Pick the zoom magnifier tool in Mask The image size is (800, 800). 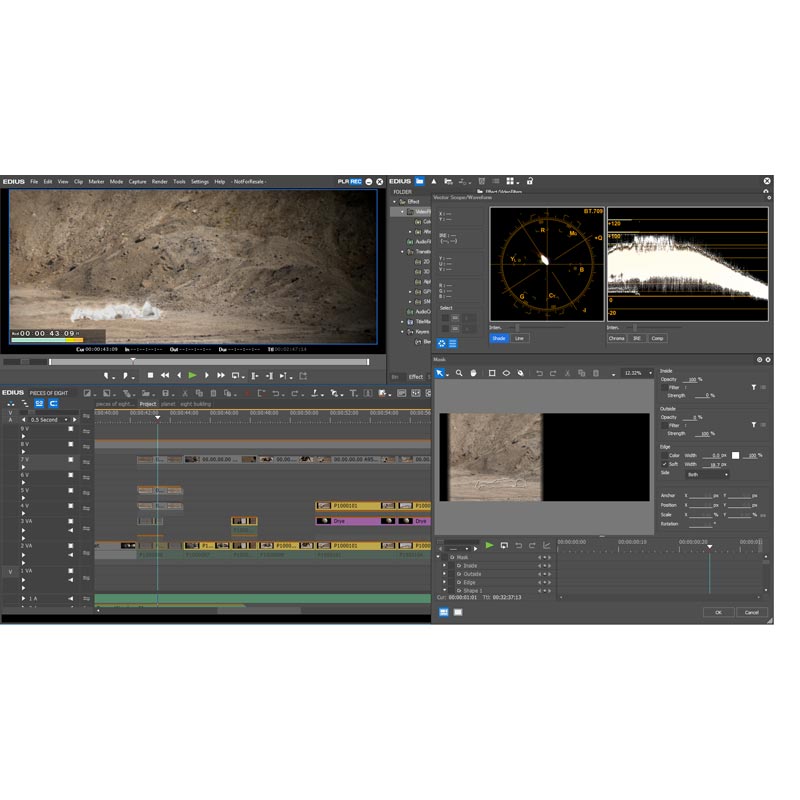coord(459,373)
